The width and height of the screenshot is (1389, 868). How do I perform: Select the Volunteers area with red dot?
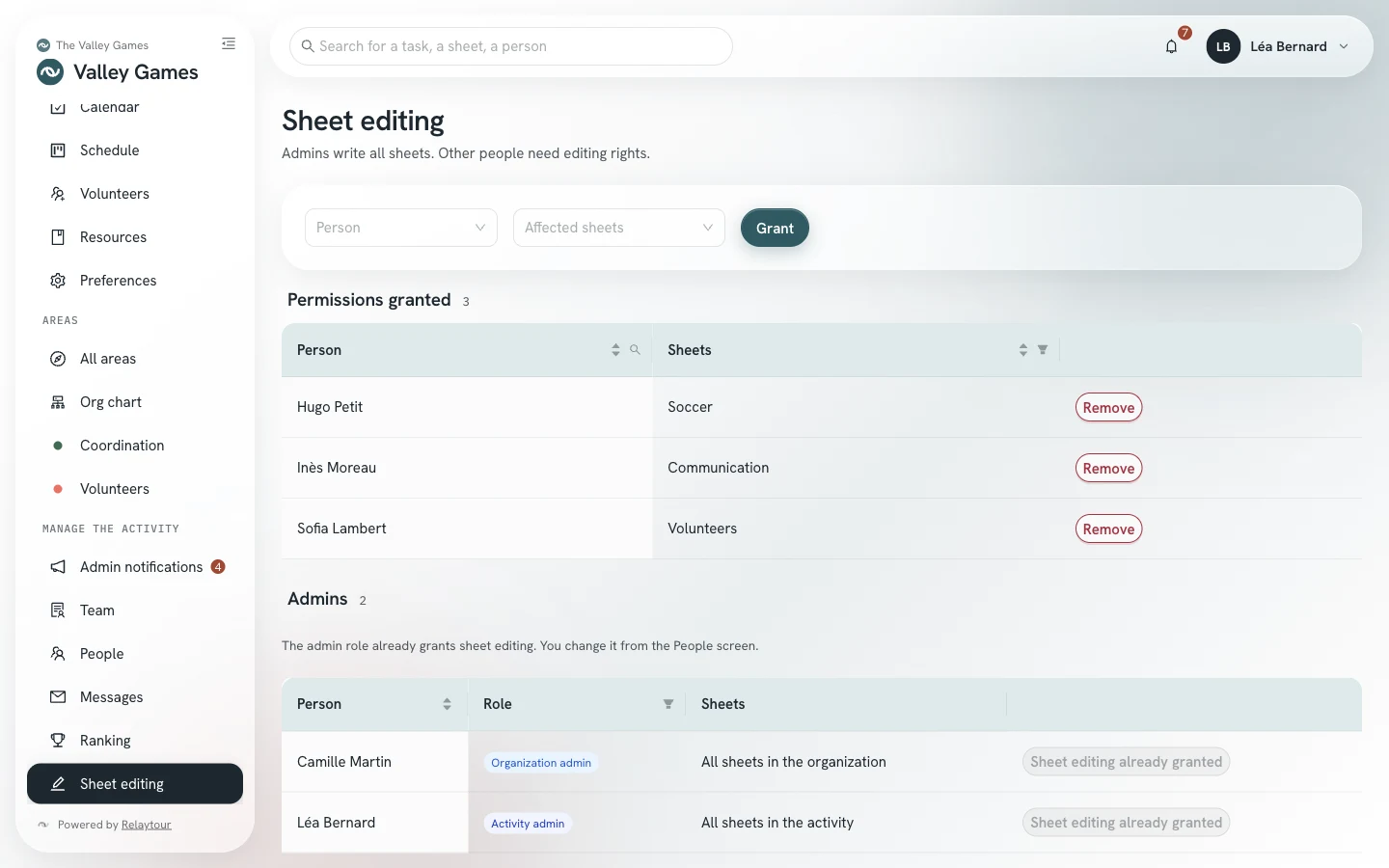(x=135, y=489)
